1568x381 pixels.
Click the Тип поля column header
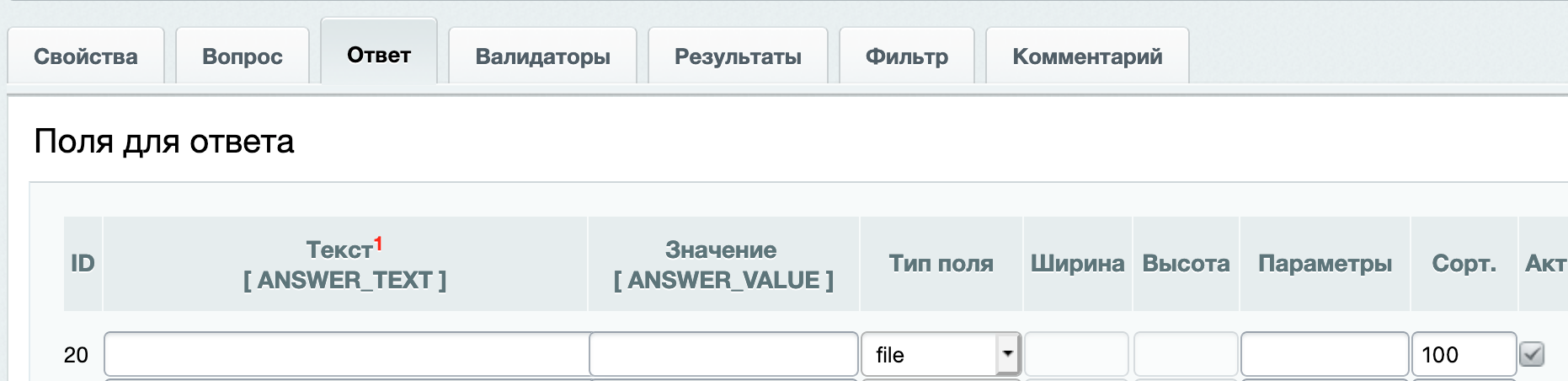pos(941,264)
